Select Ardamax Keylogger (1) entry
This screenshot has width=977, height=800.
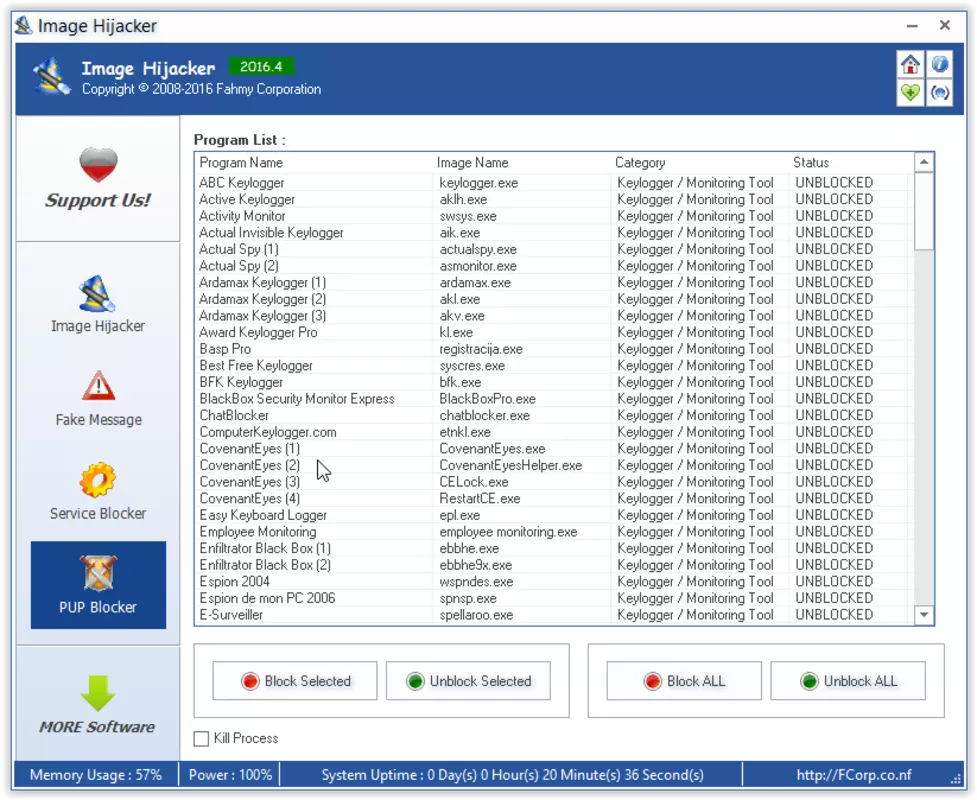click(554, 282)
